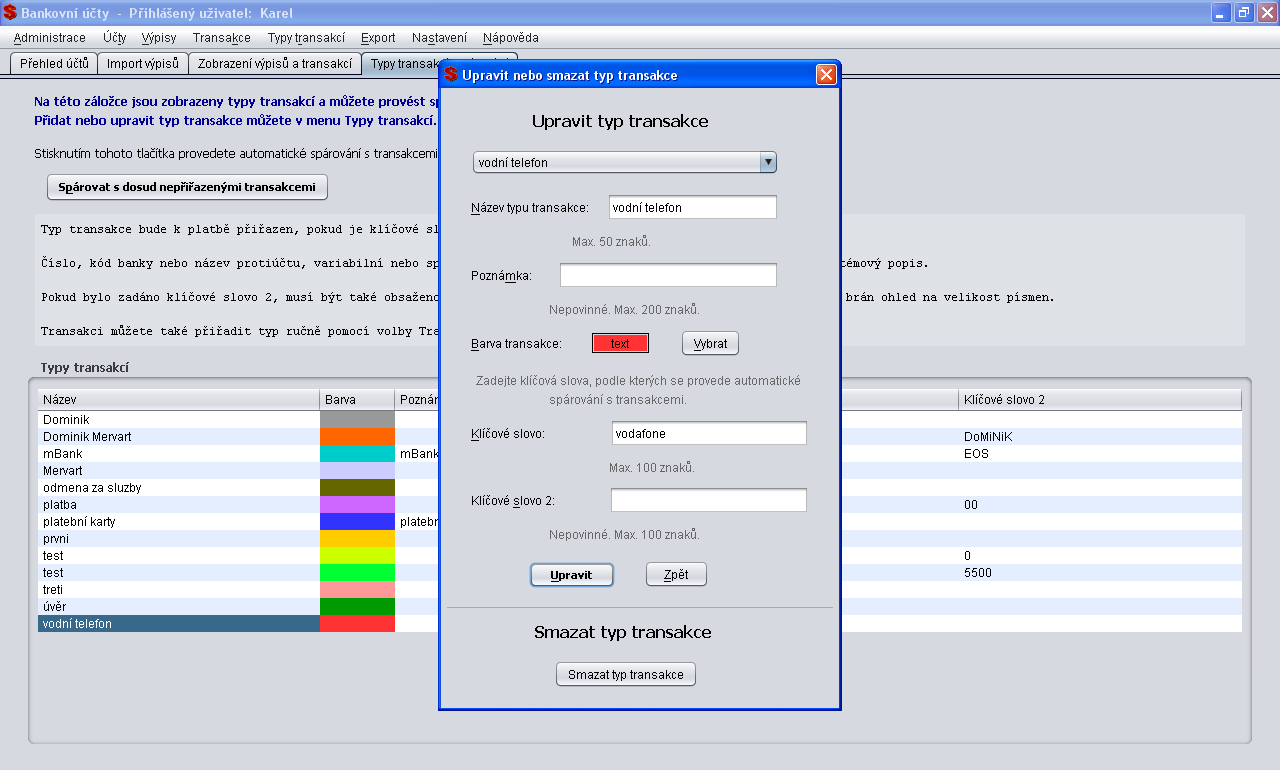
Task: Switch to the Import výpisů tab
Action: pos(143,63)
